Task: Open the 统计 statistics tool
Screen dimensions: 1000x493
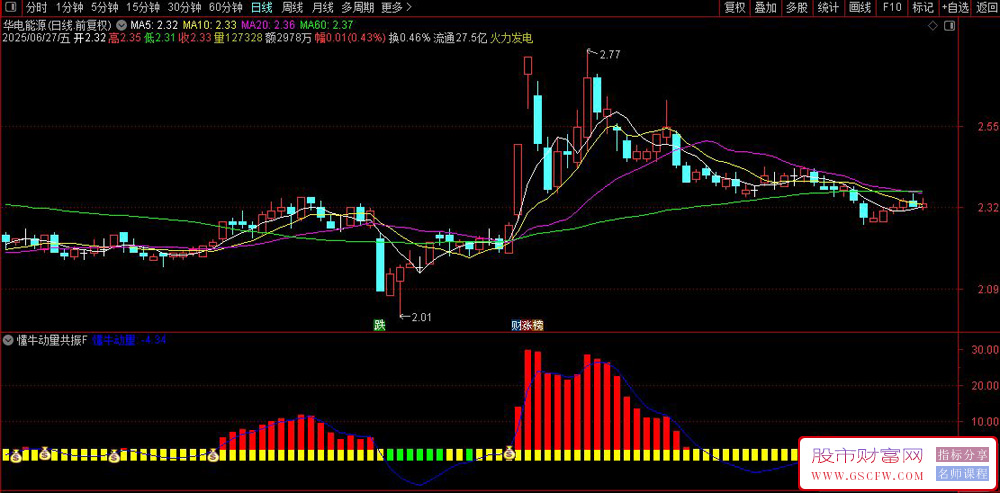Action: pyautogui.click(x=828, y=8)
